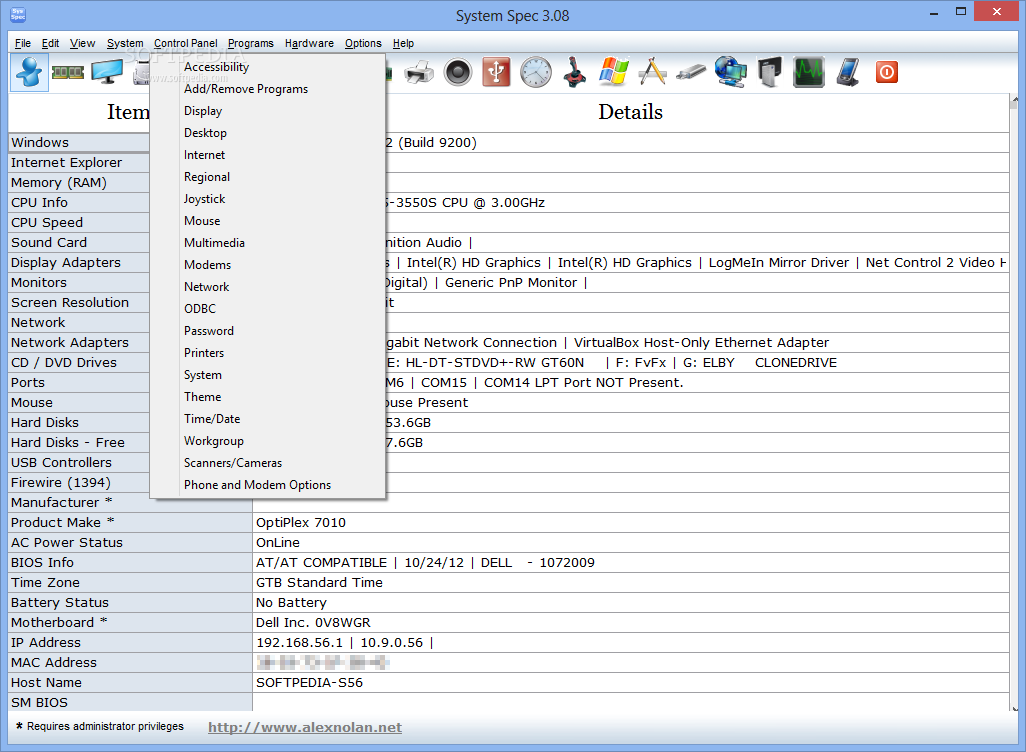1026x752 pixels.
Task: Open the Options menu
Action: pos(363,43)
